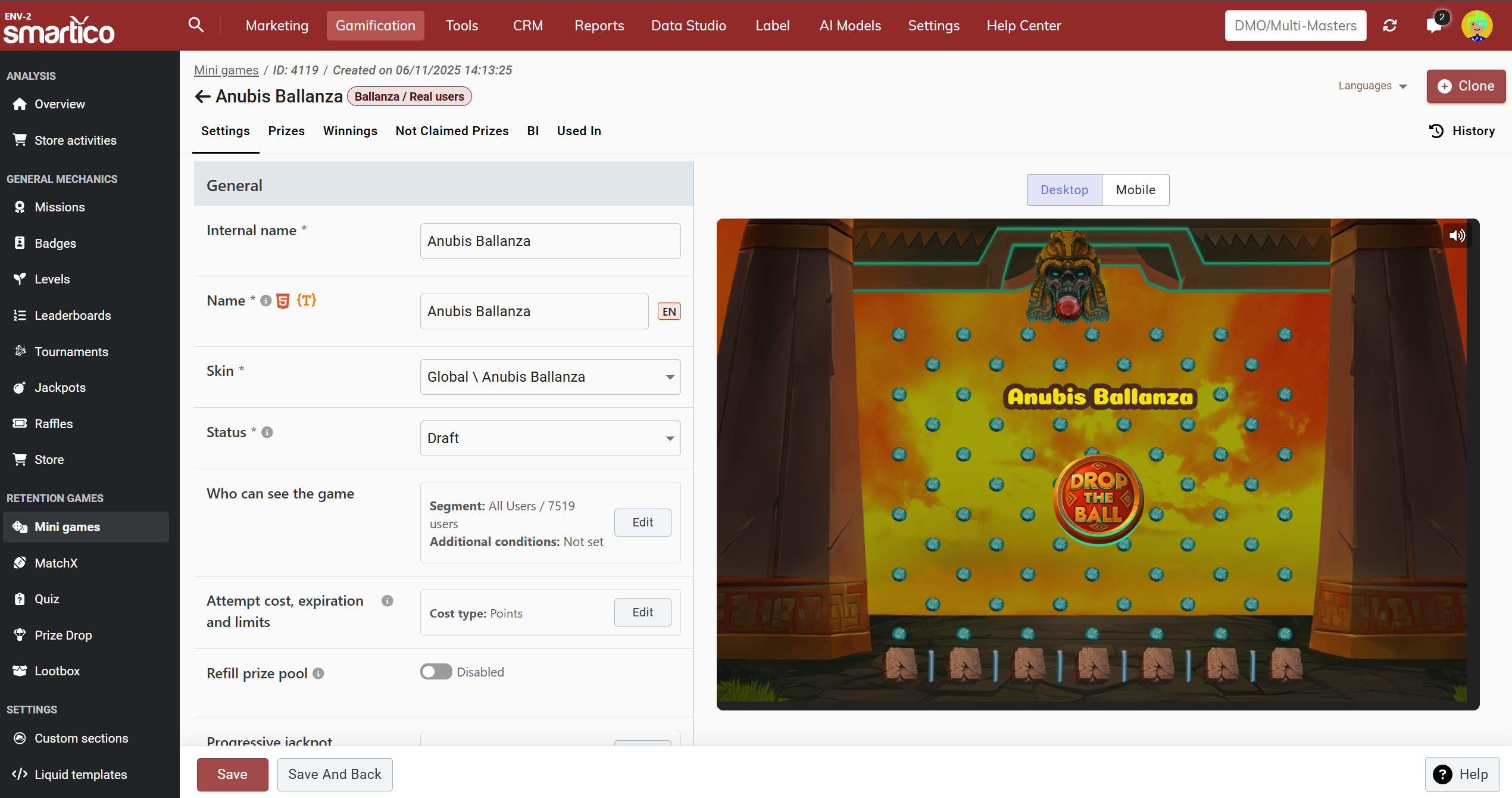Switch preview to Desktop
The height and width of the screenshot is (798, 1512).
tap(1064, 190)
